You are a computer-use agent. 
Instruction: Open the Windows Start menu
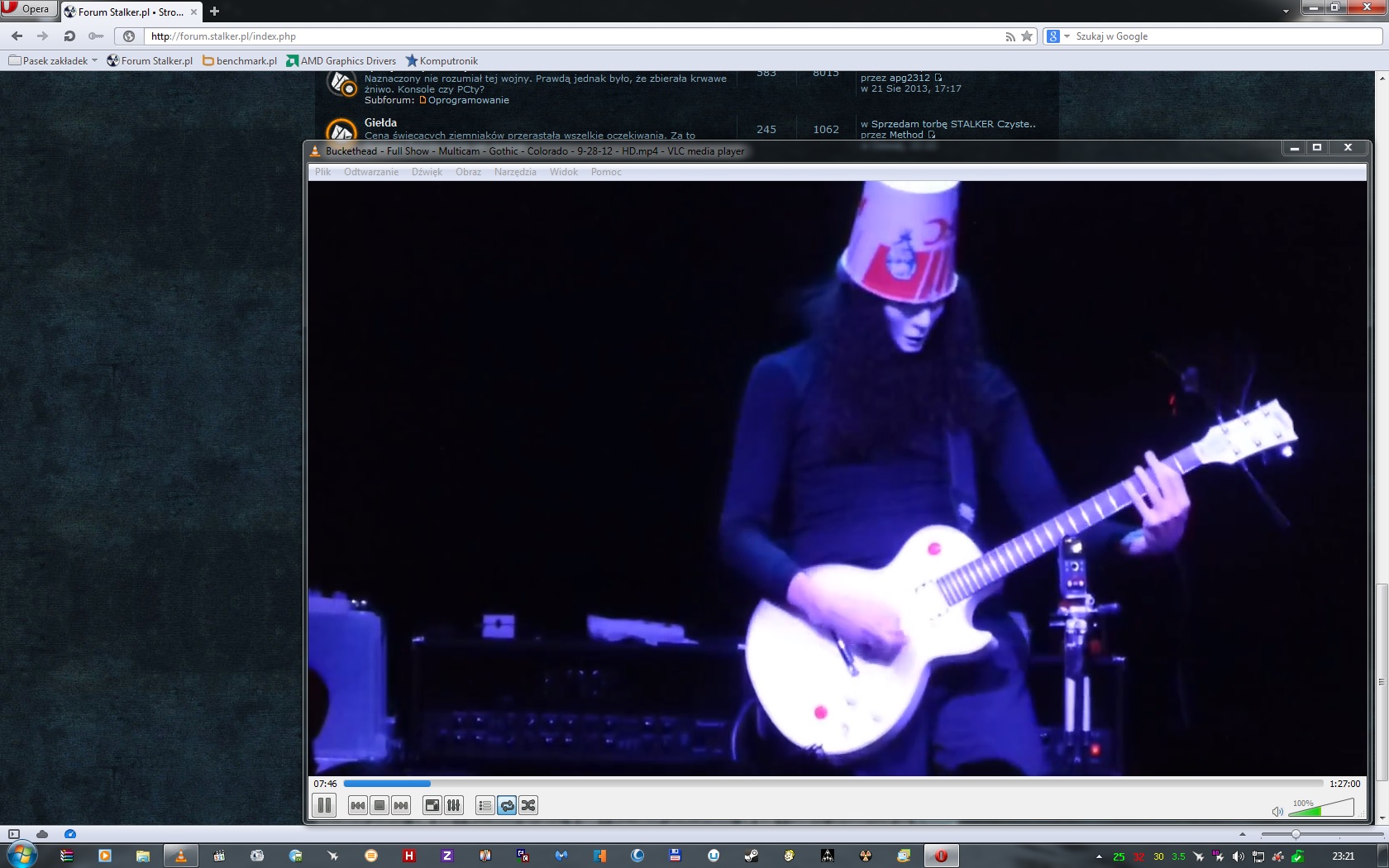tap(22, 855)
